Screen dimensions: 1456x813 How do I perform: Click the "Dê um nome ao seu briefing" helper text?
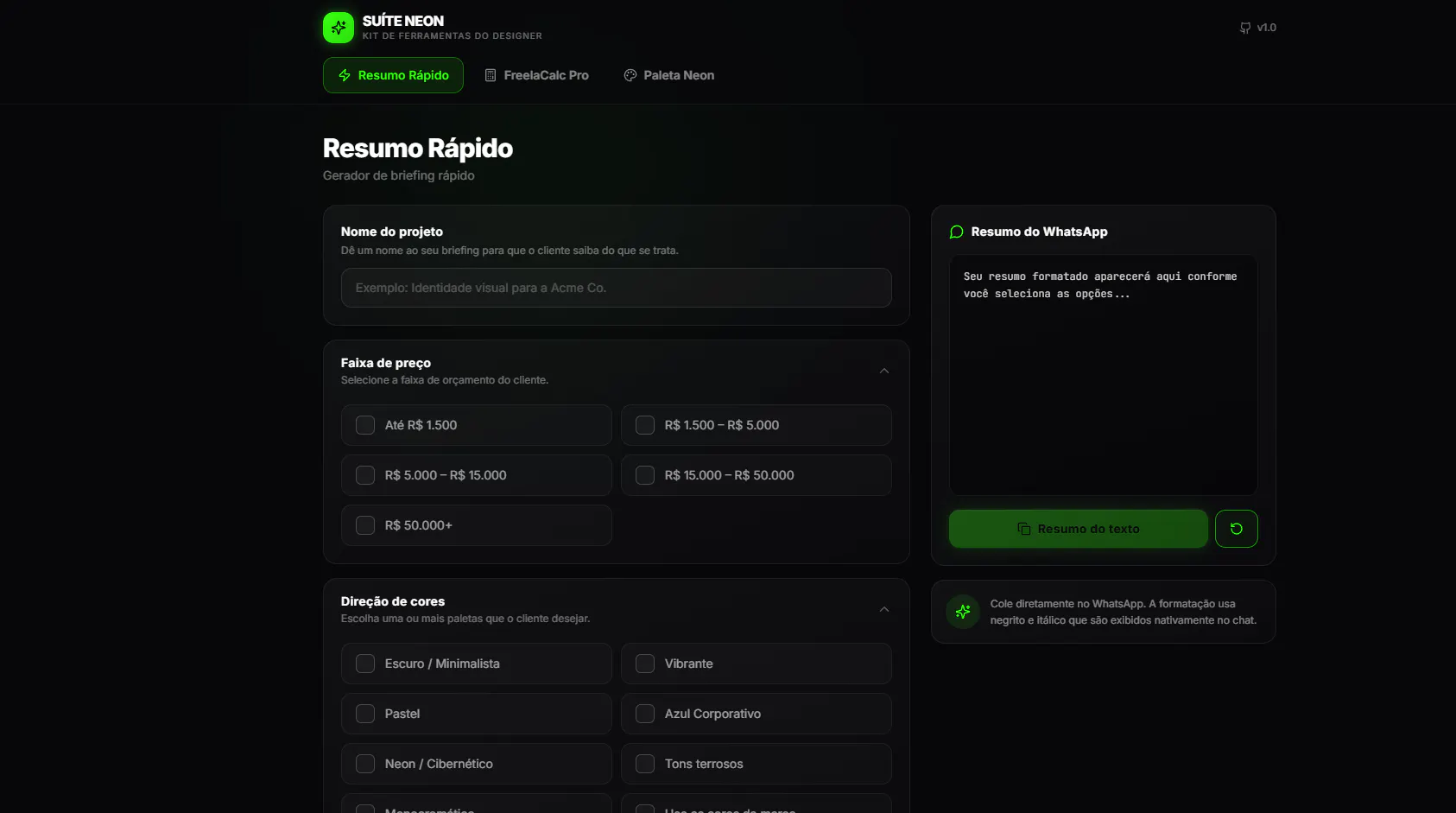pyautogui.click(x=510, y=251)
